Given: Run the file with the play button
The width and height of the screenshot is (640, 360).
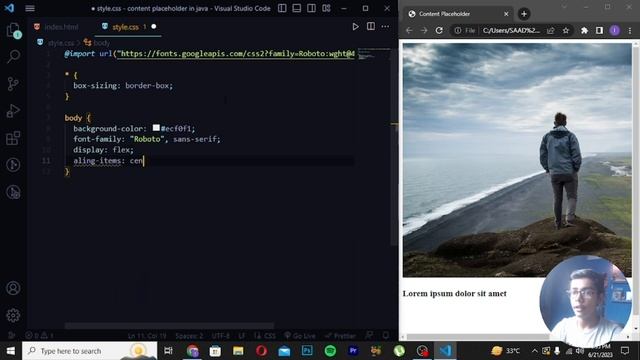Looking at the screenshot, I should [x=355, y=27].
